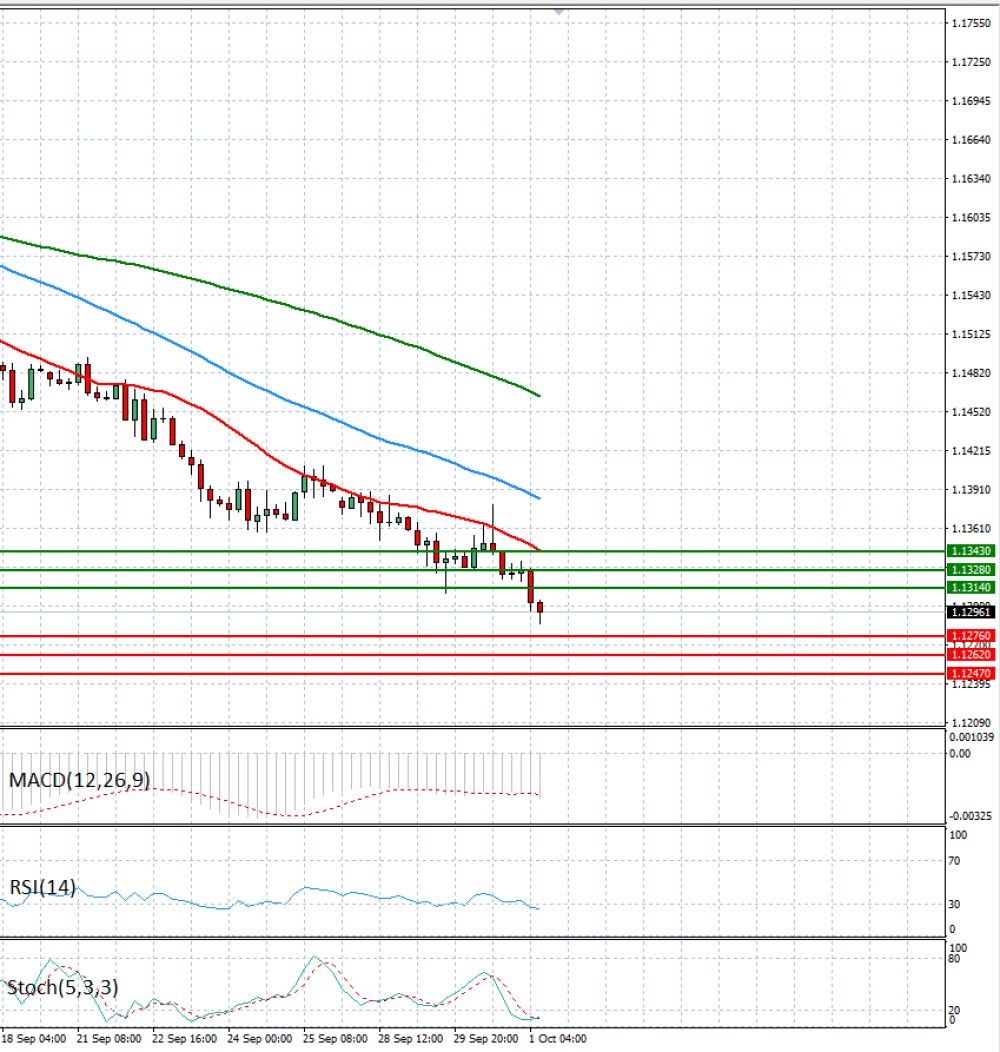Select the 1.13910 price axis label
Image resolution: width=1000 pixels, height=1052 pixels.
click(x=971, y=490)
